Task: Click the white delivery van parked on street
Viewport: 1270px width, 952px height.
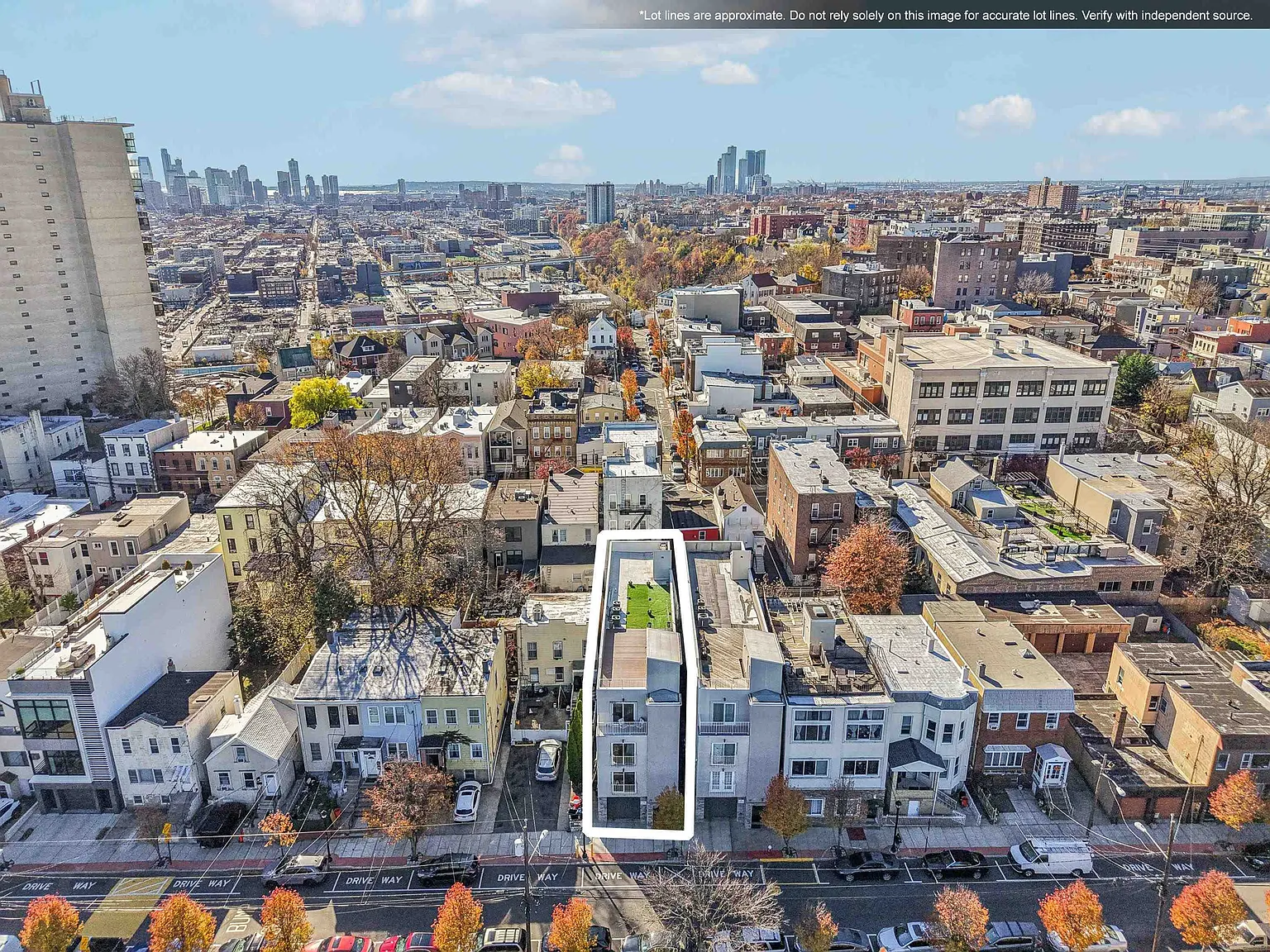Action: [x=1051, y=857]
